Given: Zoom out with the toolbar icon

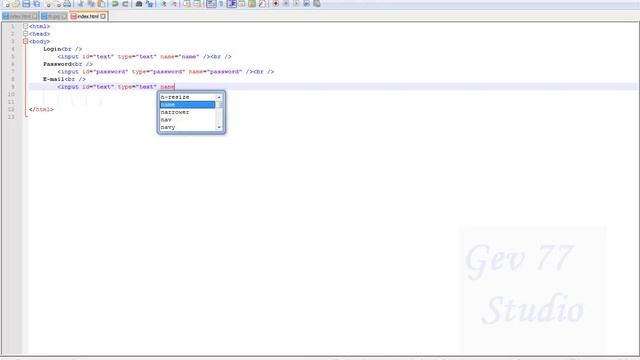Looking at the screenshot, I should click(x=174, y=4).
